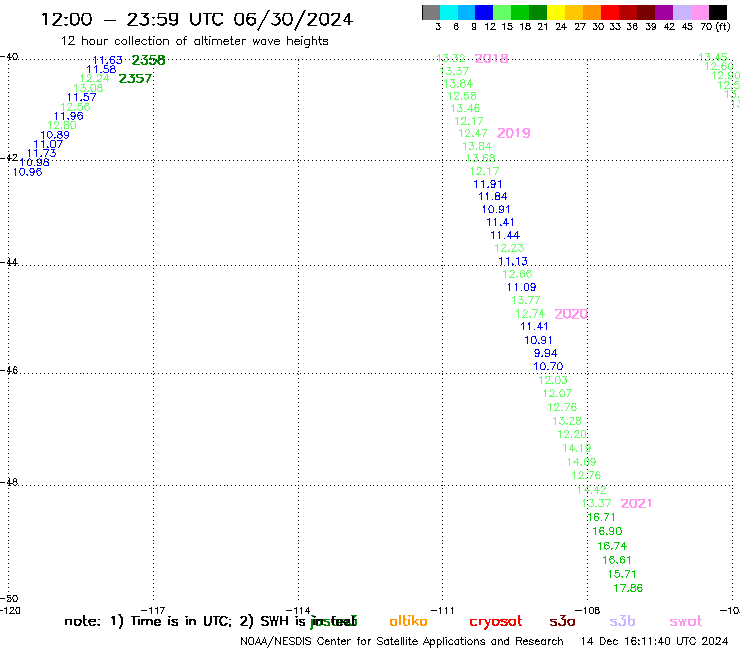Select the yellow 24 ft legend swatch

tap(556, 12)
